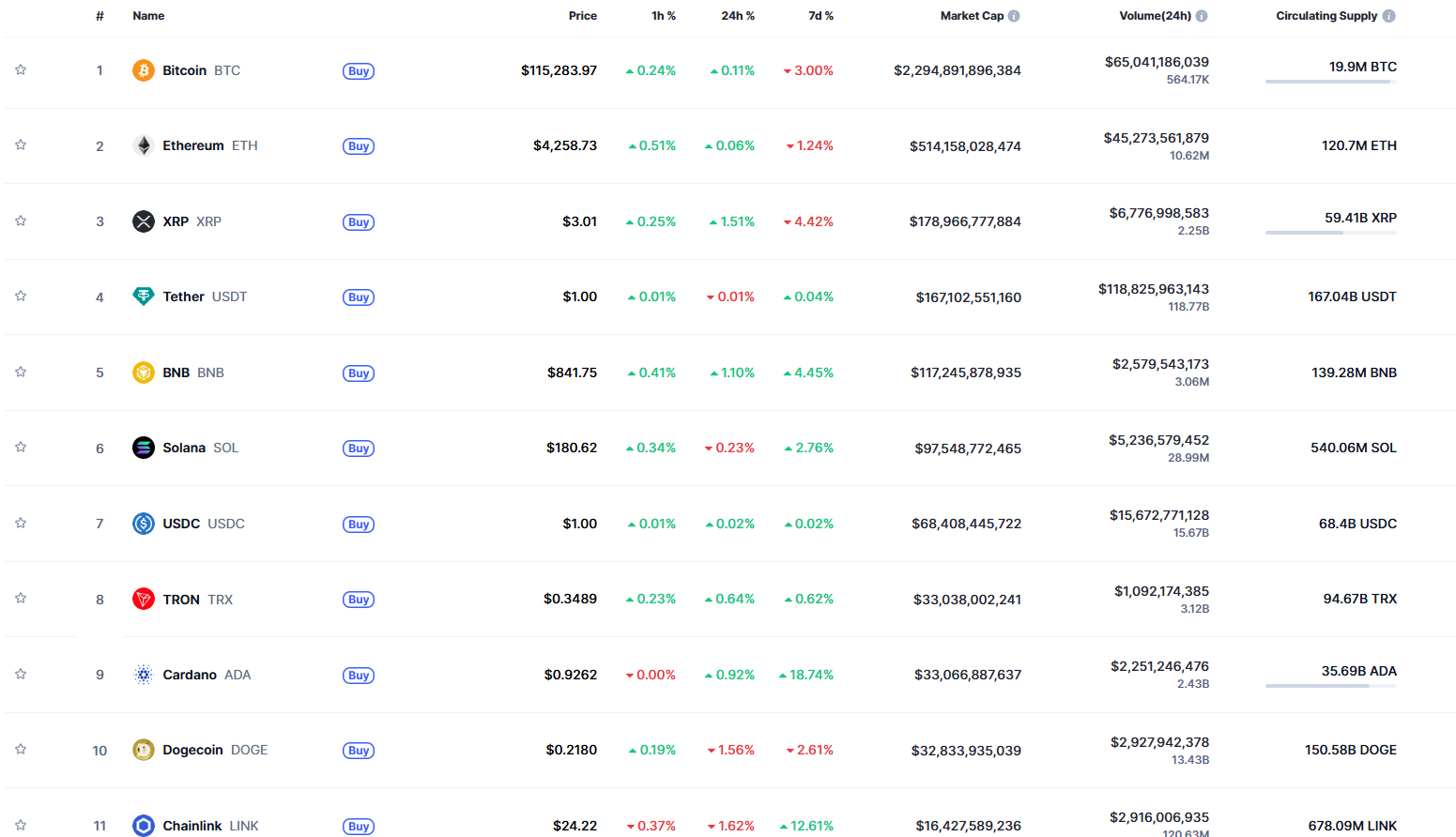This screenshot has height=837, width=1456.
Task: Click Buy in the Dogecoin row
Action: coord(359,751)
